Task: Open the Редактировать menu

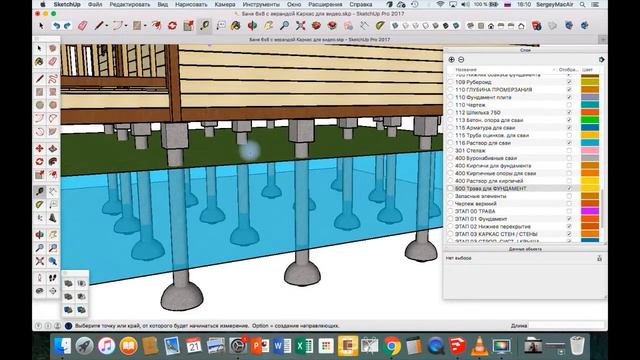Action: point(129,4)
